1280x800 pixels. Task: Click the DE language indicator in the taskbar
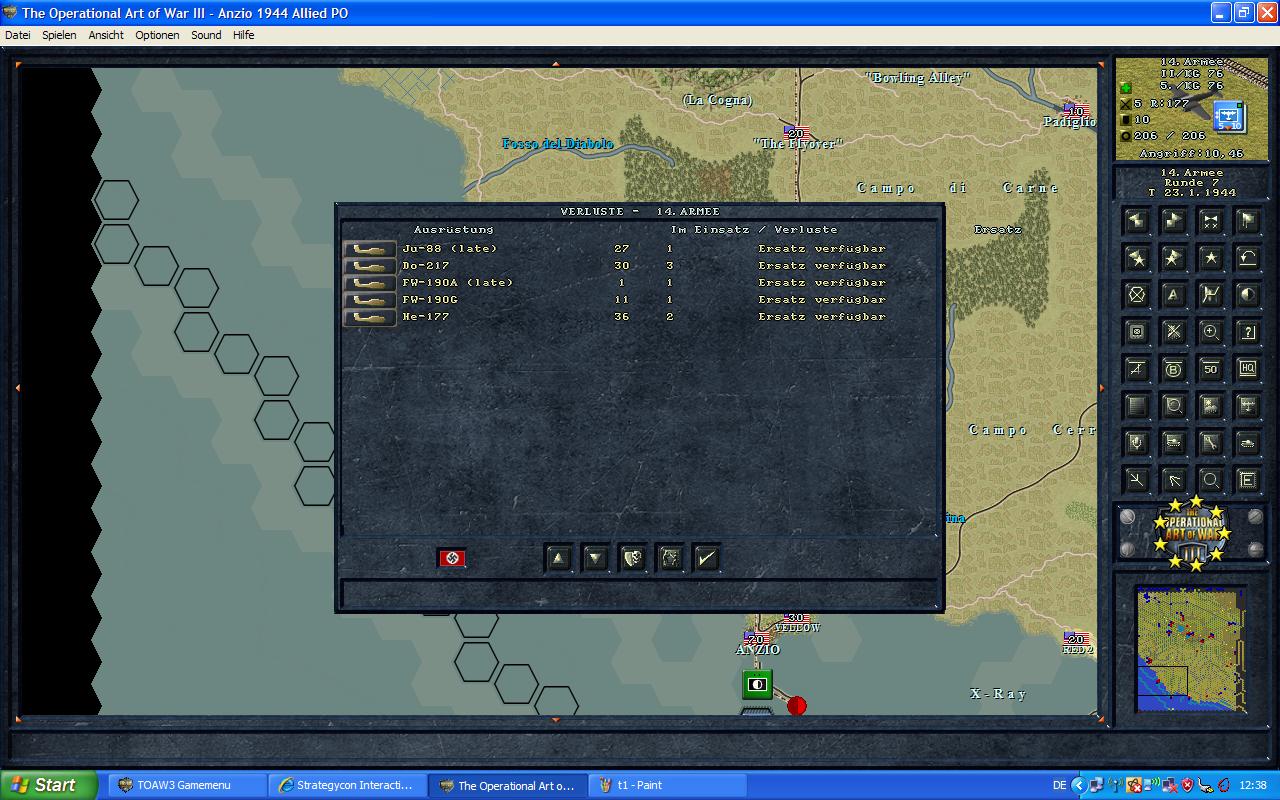1059,786
